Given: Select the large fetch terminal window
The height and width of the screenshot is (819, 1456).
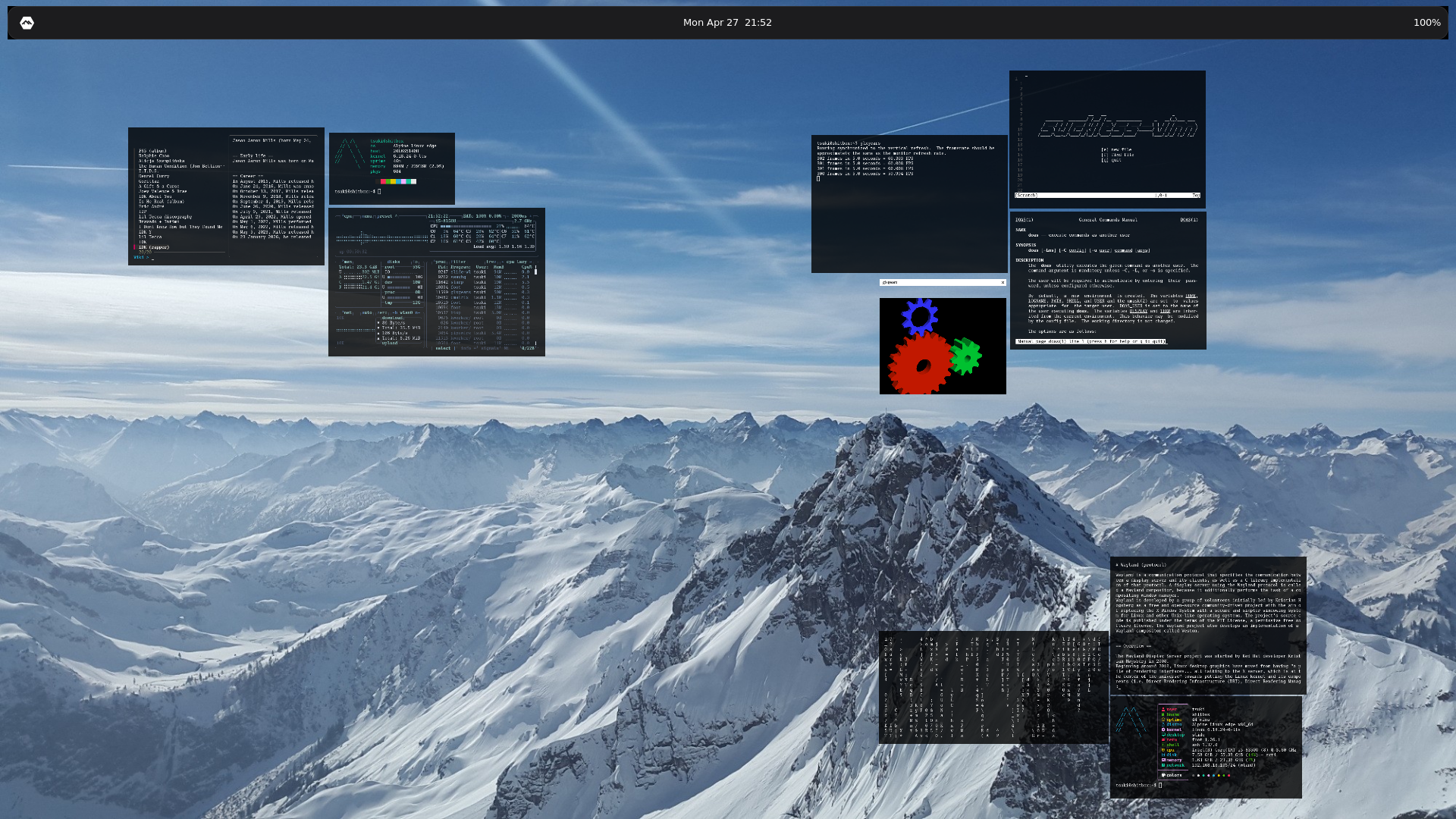Looking at the screenshot, I should click(x=1206, y=747).
